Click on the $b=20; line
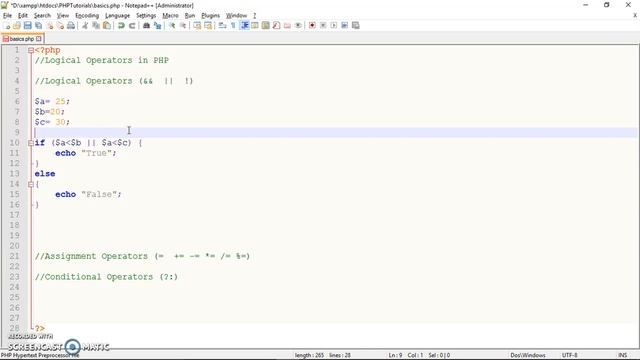This screenshot has width=640, height=360. pos(49,112)
